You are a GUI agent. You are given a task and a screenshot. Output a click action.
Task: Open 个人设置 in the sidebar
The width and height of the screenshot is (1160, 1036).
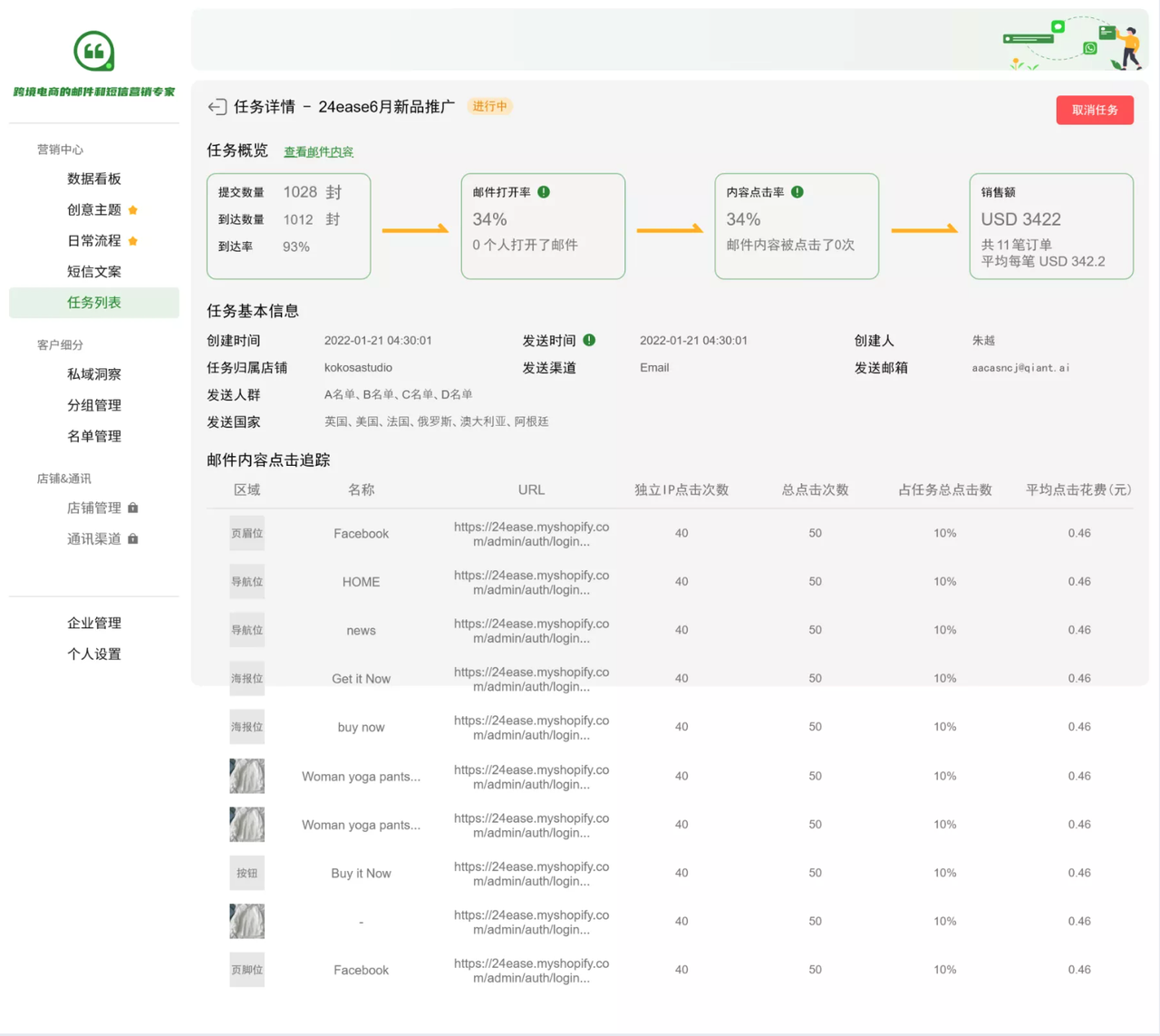tap(94, 654)
